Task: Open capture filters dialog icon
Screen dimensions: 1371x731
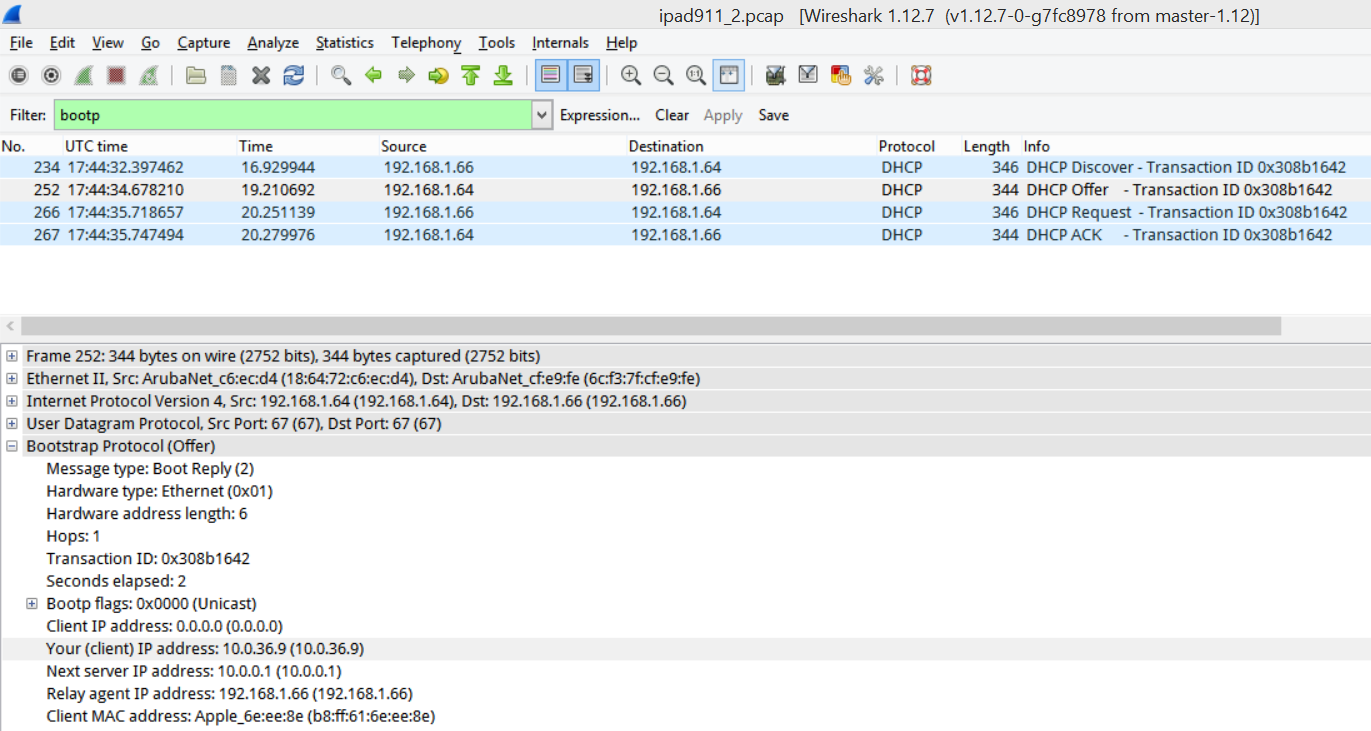Action: pyautogui.click(x=775, y=76)
